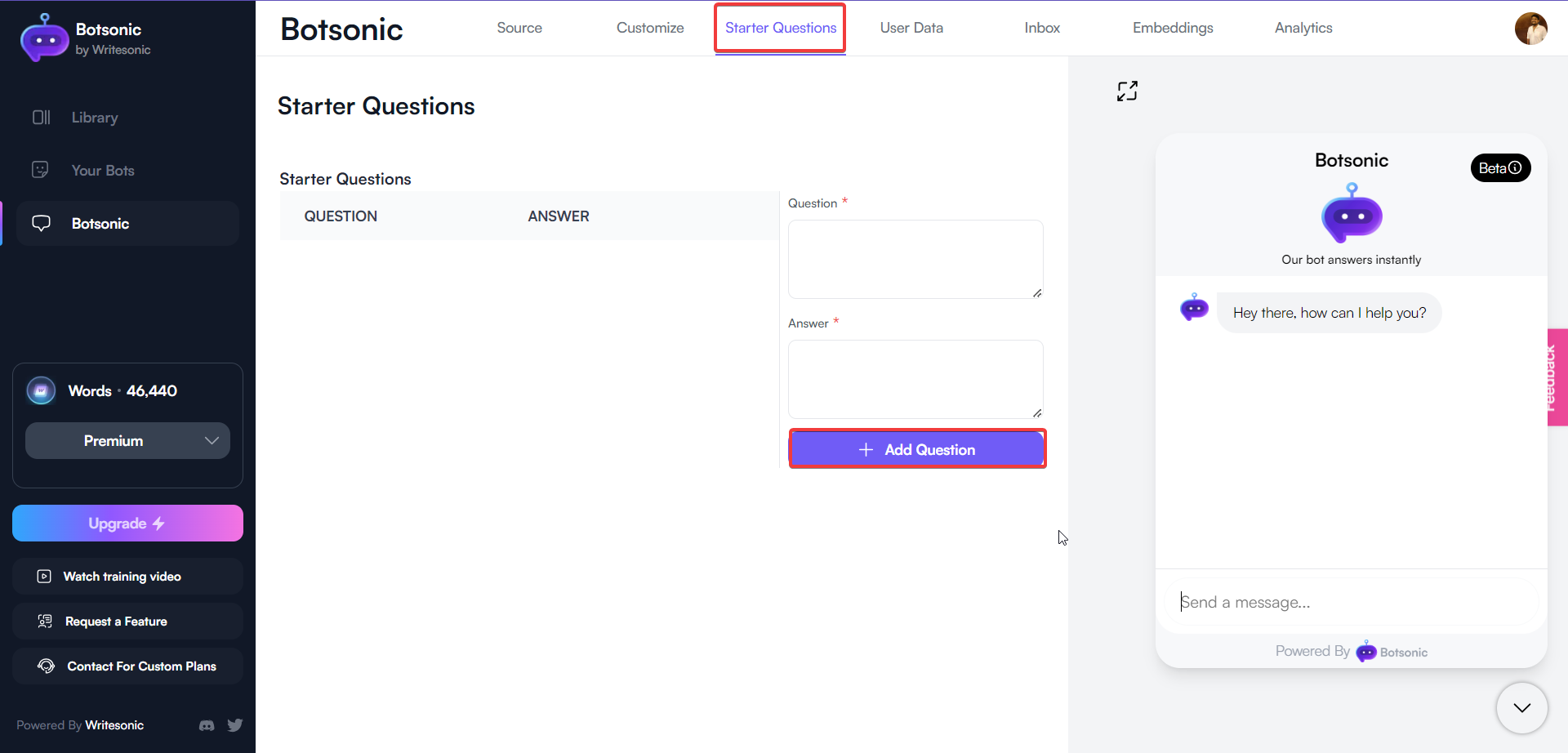Click the Discord icon at sidebar bottom
Viewport: 1568px width, 753px height.
tap(207, 725)
